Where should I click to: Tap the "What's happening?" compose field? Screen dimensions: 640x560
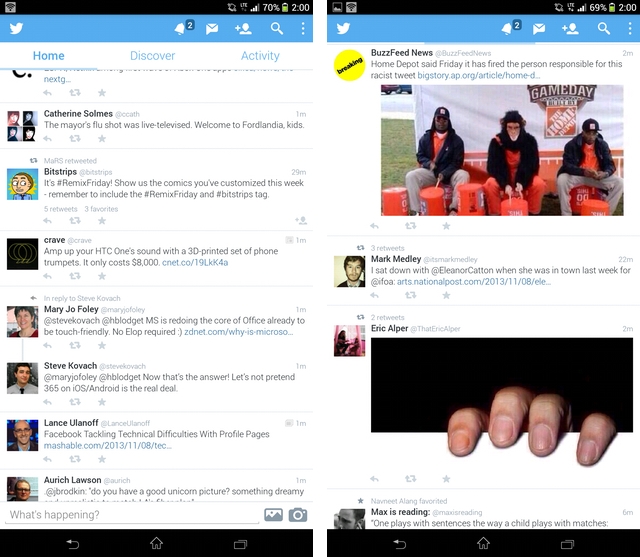pos(130,515)
